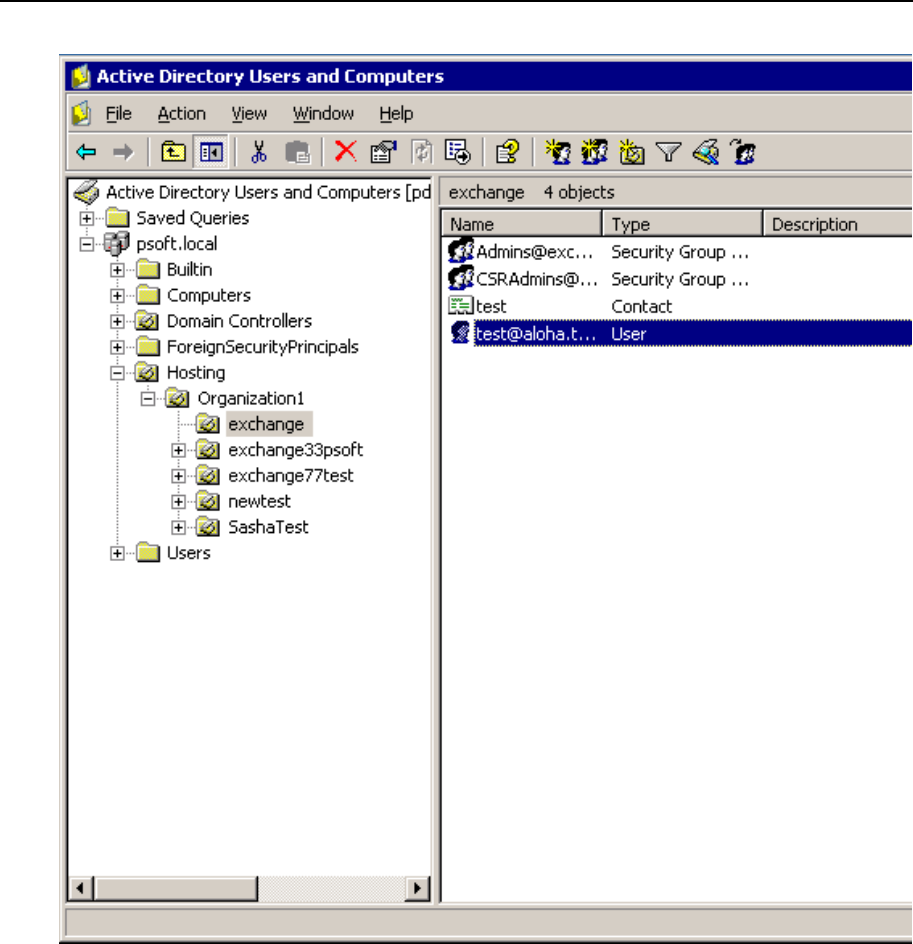The image size is (913, 944).
Task: Expand the ForeignSecurityPrincipals folder
Action: (x=117, y=347)
